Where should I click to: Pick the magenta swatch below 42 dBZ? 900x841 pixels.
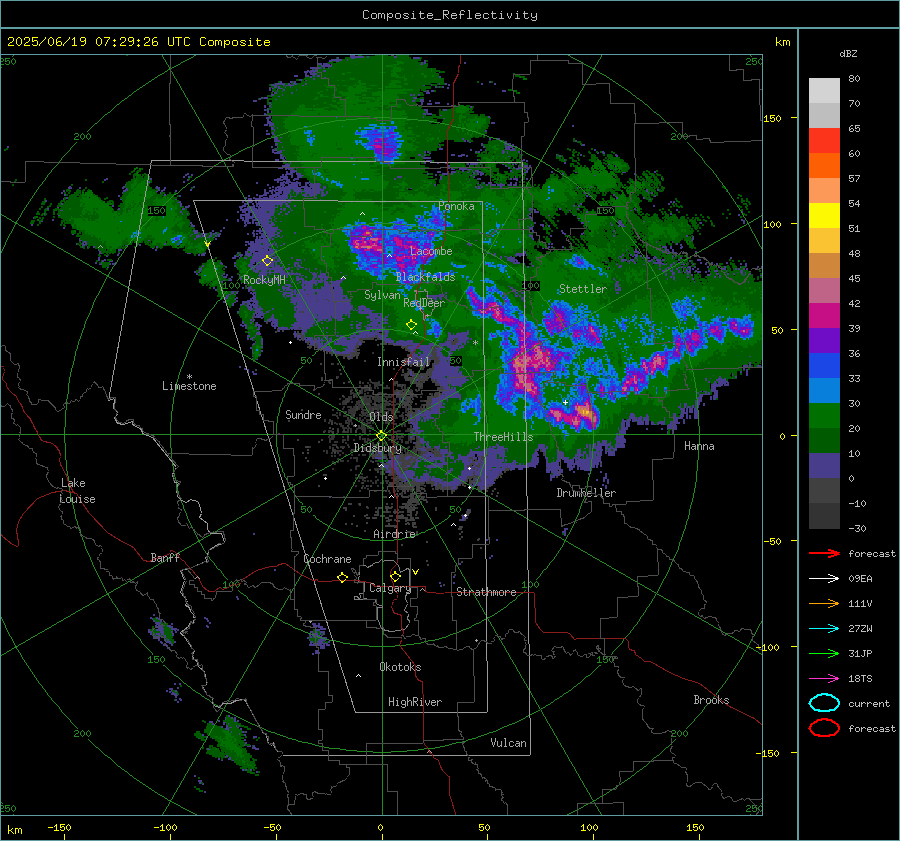click(824, 315)
